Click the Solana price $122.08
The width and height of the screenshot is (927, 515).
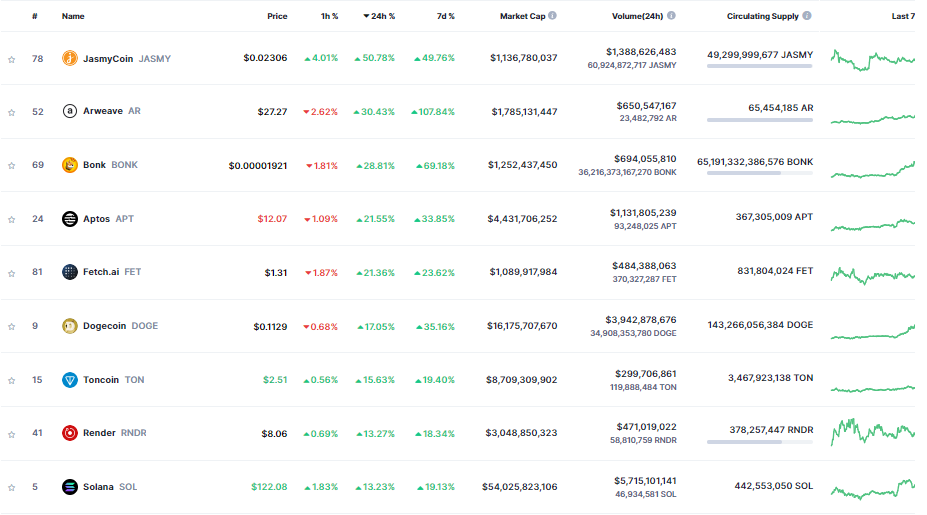[x=269, y=487]
